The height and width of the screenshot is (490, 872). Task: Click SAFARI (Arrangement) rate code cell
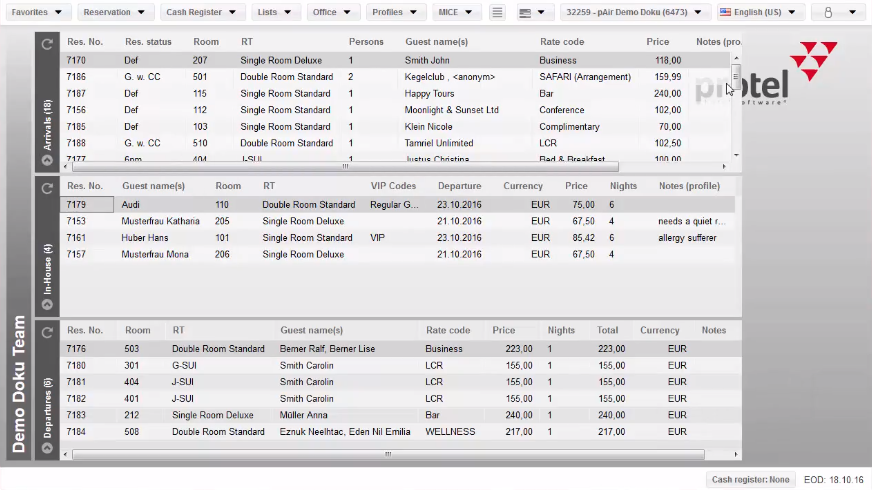[x=584, y=77]
